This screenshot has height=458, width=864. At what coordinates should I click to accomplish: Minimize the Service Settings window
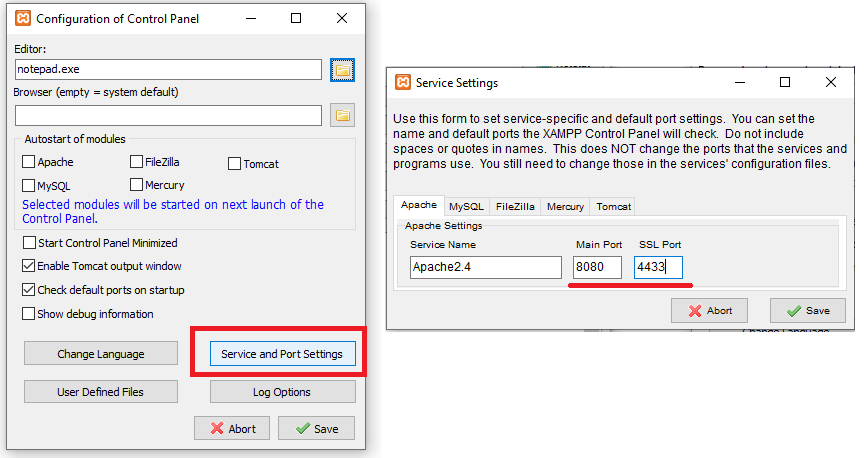[740, 83]
